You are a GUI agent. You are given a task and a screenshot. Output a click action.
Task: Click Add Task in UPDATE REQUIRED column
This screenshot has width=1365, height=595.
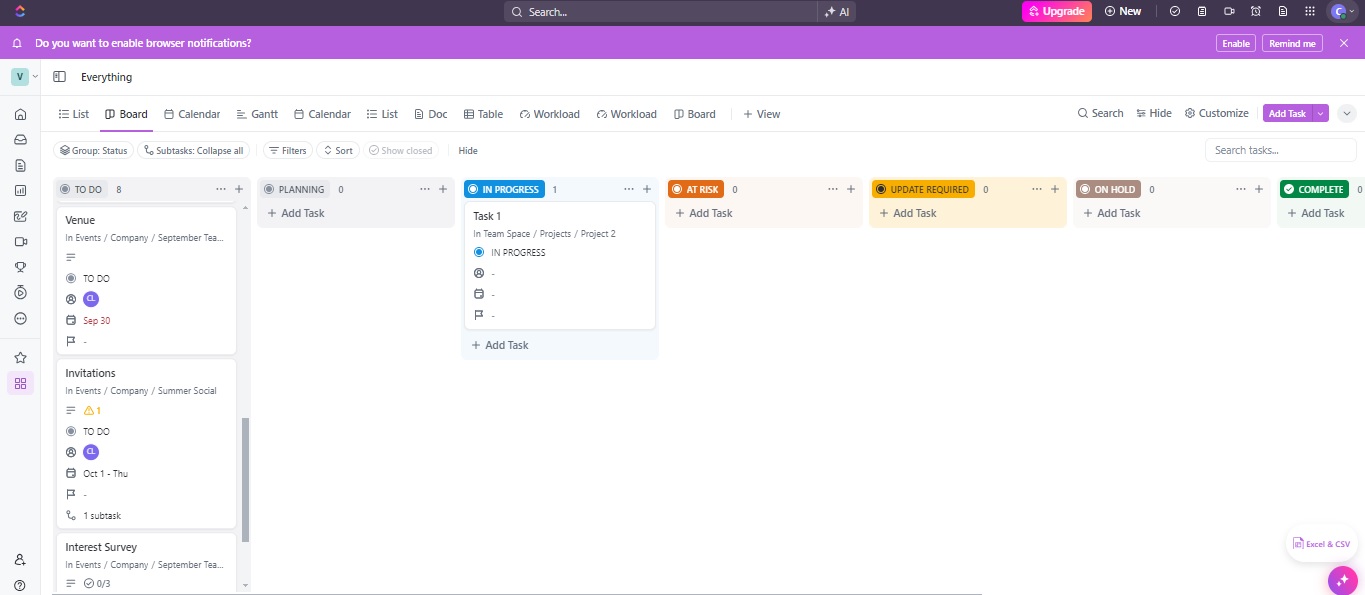coord(906,213)
